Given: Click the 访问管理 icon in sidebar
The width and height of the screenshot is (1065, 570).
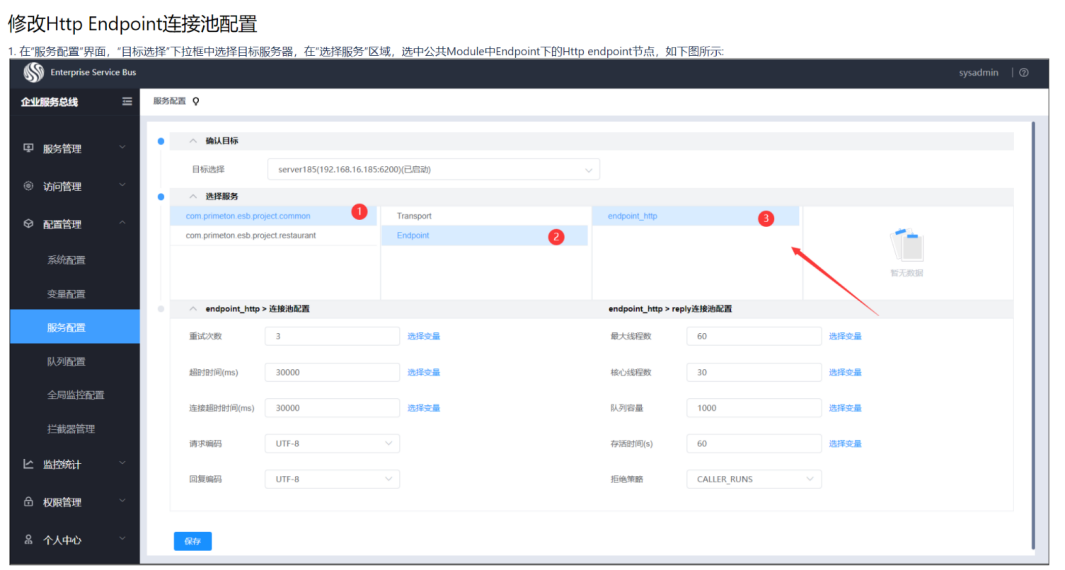Looking at the screenshot, I should pyautogui.click(x=29, y=186).
